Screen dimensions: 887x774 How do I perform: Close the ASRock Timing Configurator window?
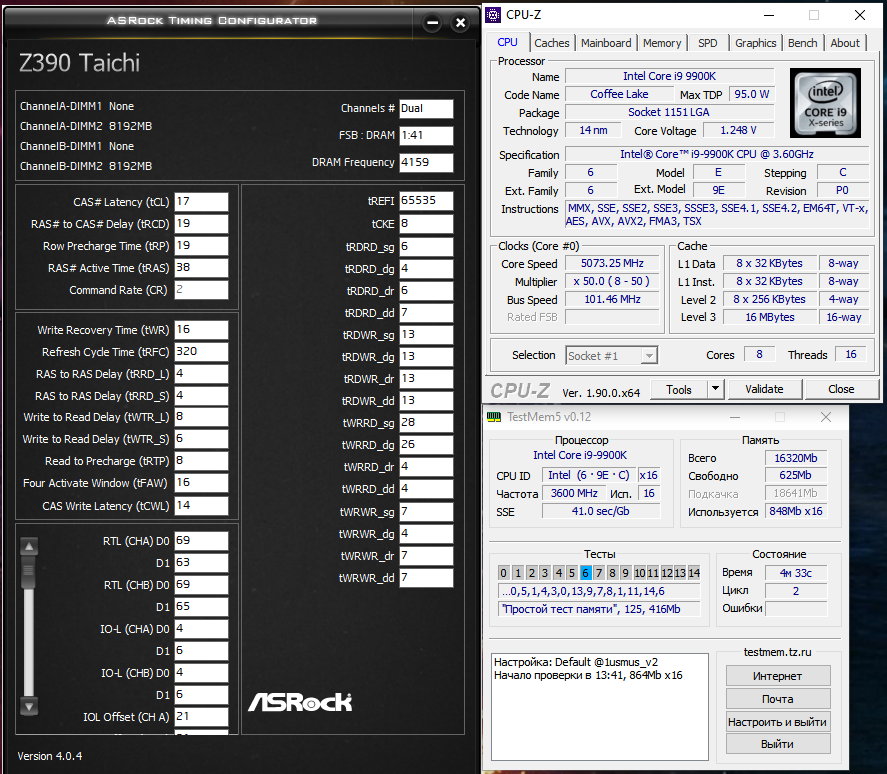460,23
